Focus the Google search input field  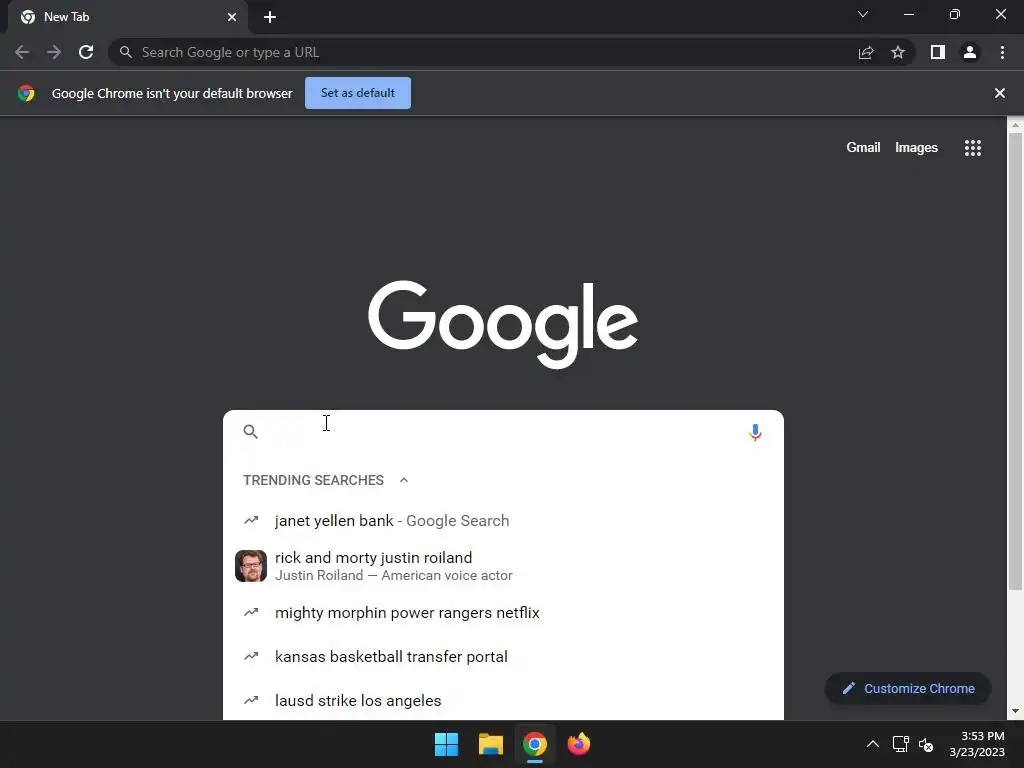click(503, 431)
